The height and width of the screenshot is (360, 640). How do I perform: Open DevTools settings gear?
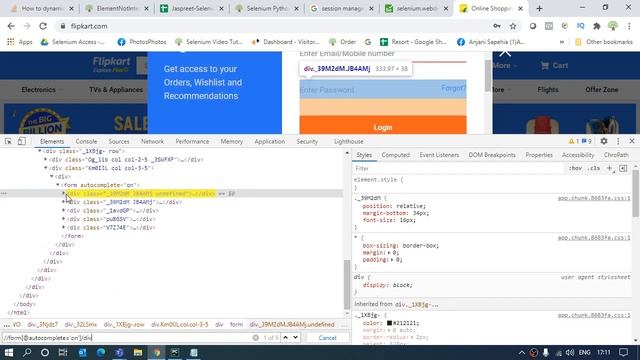click(x=604, y=141)
